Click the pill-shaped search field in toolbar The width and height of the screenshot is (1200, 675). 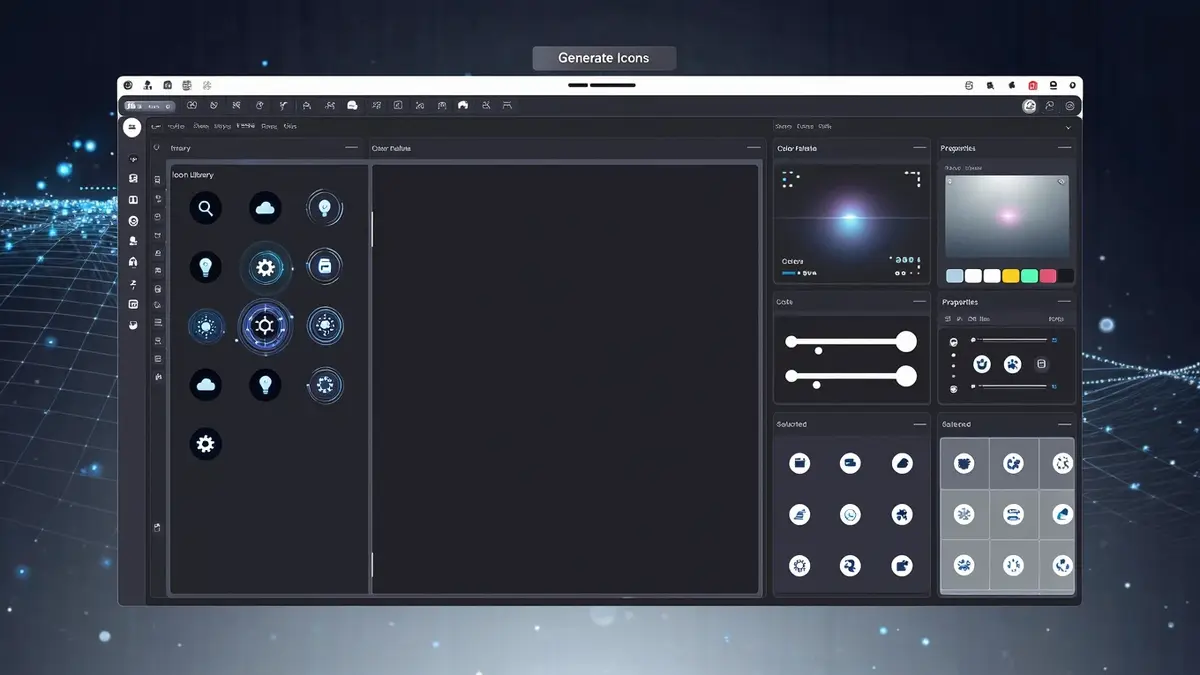(x=148, y=105)
